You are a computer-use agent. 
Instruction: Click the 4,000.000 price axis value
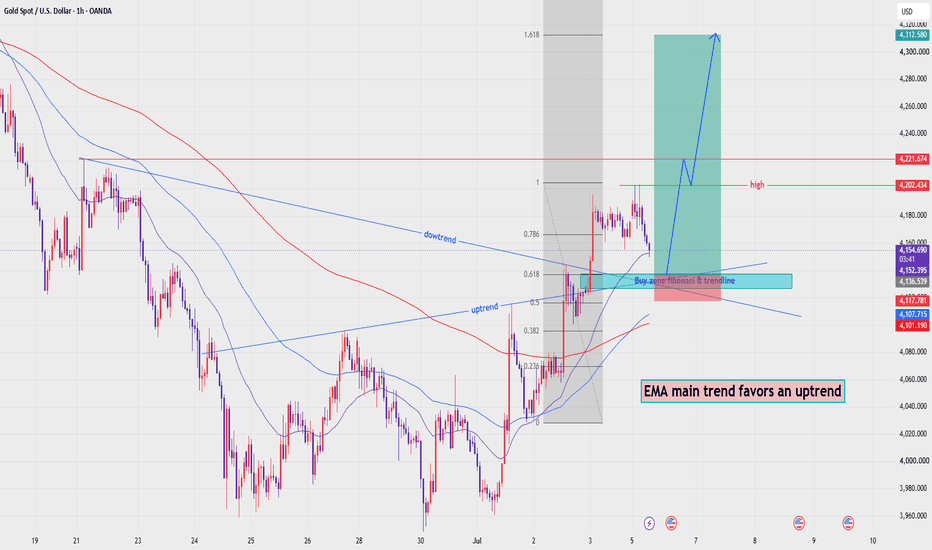[x=914, y=461]
